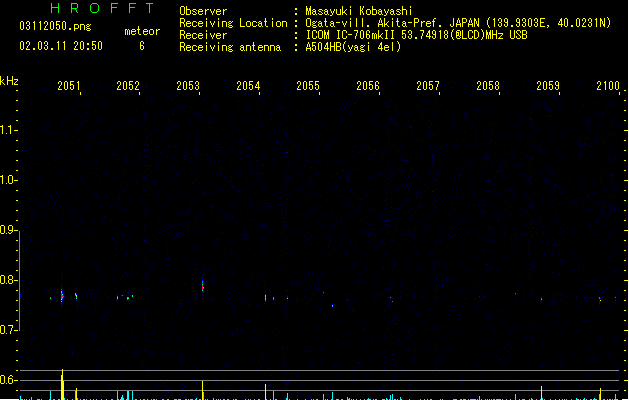The width and height of the screenshot is (629, 400).
Task: Click the meteor echo just after 2054
Action: pyautogui.click(x=265, y=298)
